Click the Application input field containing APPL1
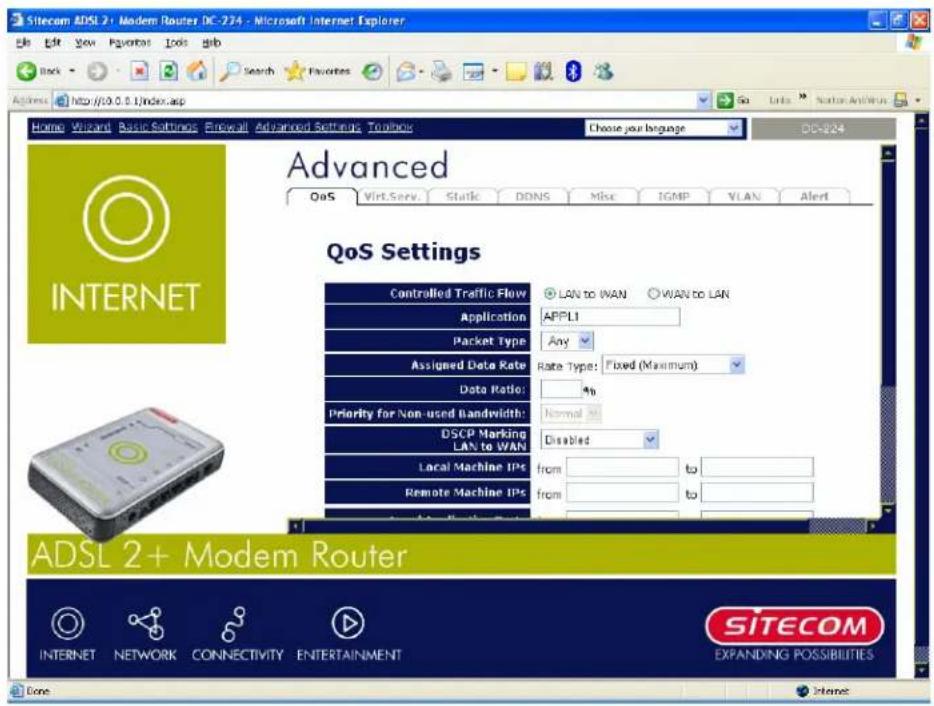 610,317
